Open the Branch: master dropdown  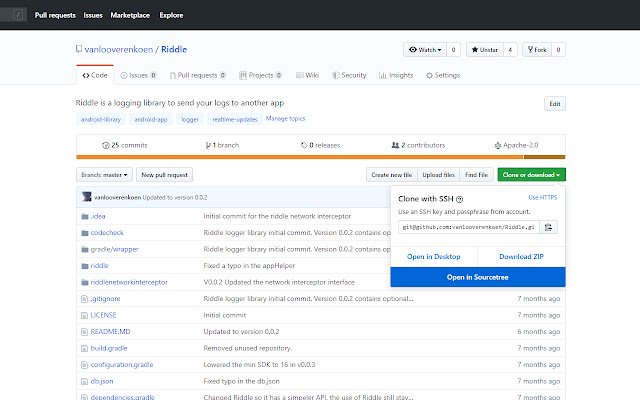[104, 175]
